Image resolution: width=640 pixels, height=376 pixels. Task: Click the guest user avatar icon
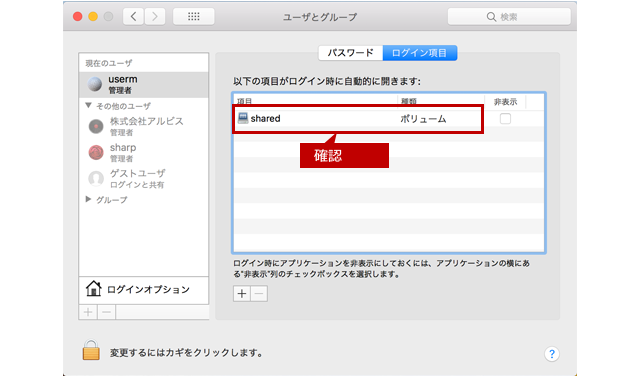pos(96,178)
